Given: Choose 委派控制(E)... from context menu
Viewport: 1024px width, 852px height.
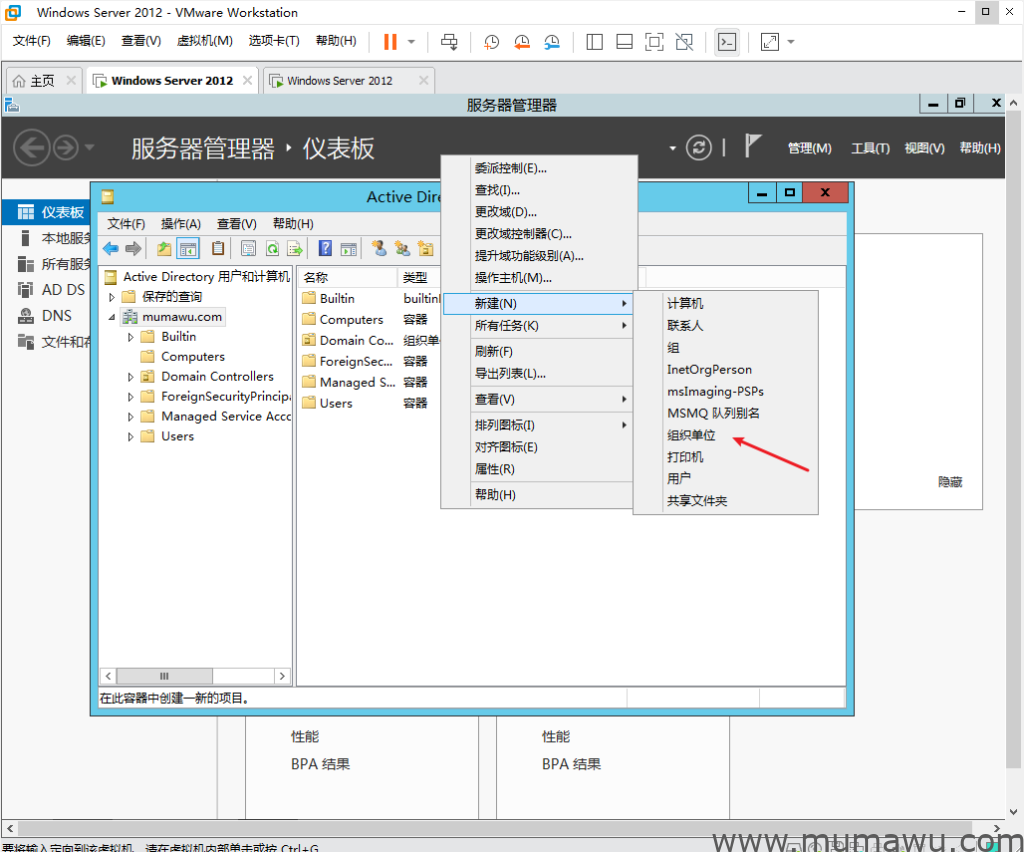Looking at the screenshot, I should [x=537, y=168].
